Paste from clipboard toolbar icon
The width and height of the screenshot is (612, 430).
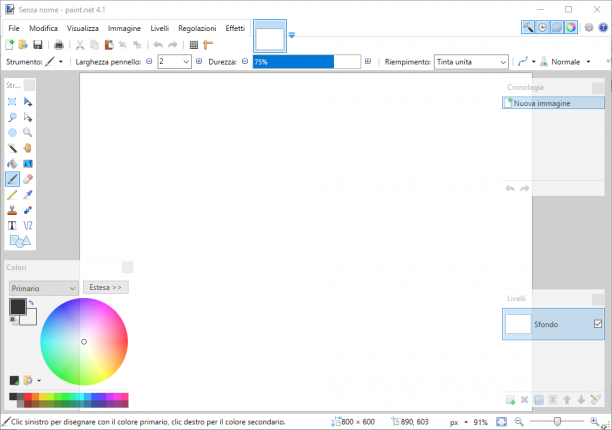109,44
